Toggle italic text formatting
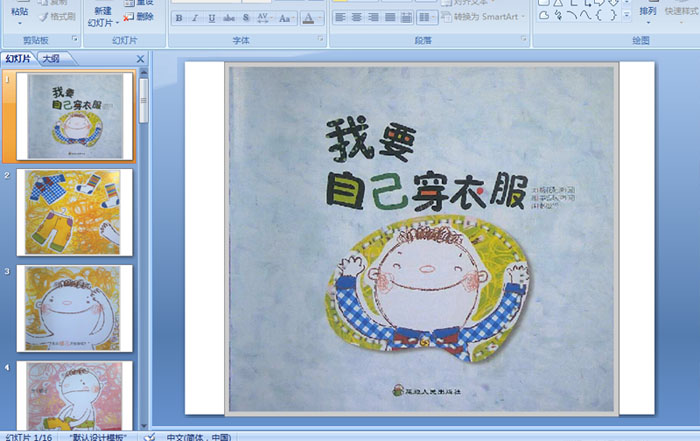 click(195, 18)
